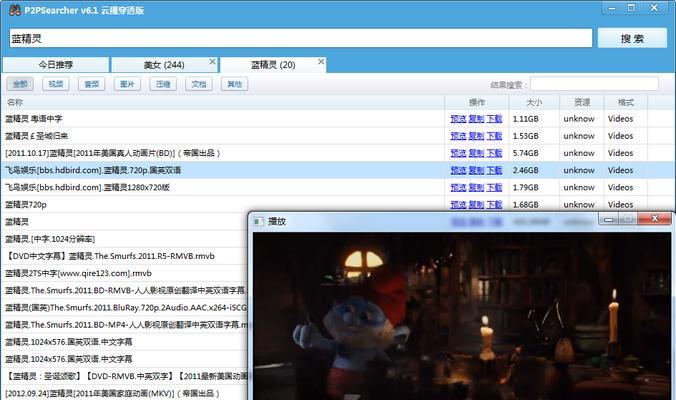Click the 搜索 search button
The height and width of the screenshot is (400, 676).
pyautogui.click(x=632, y=38)
